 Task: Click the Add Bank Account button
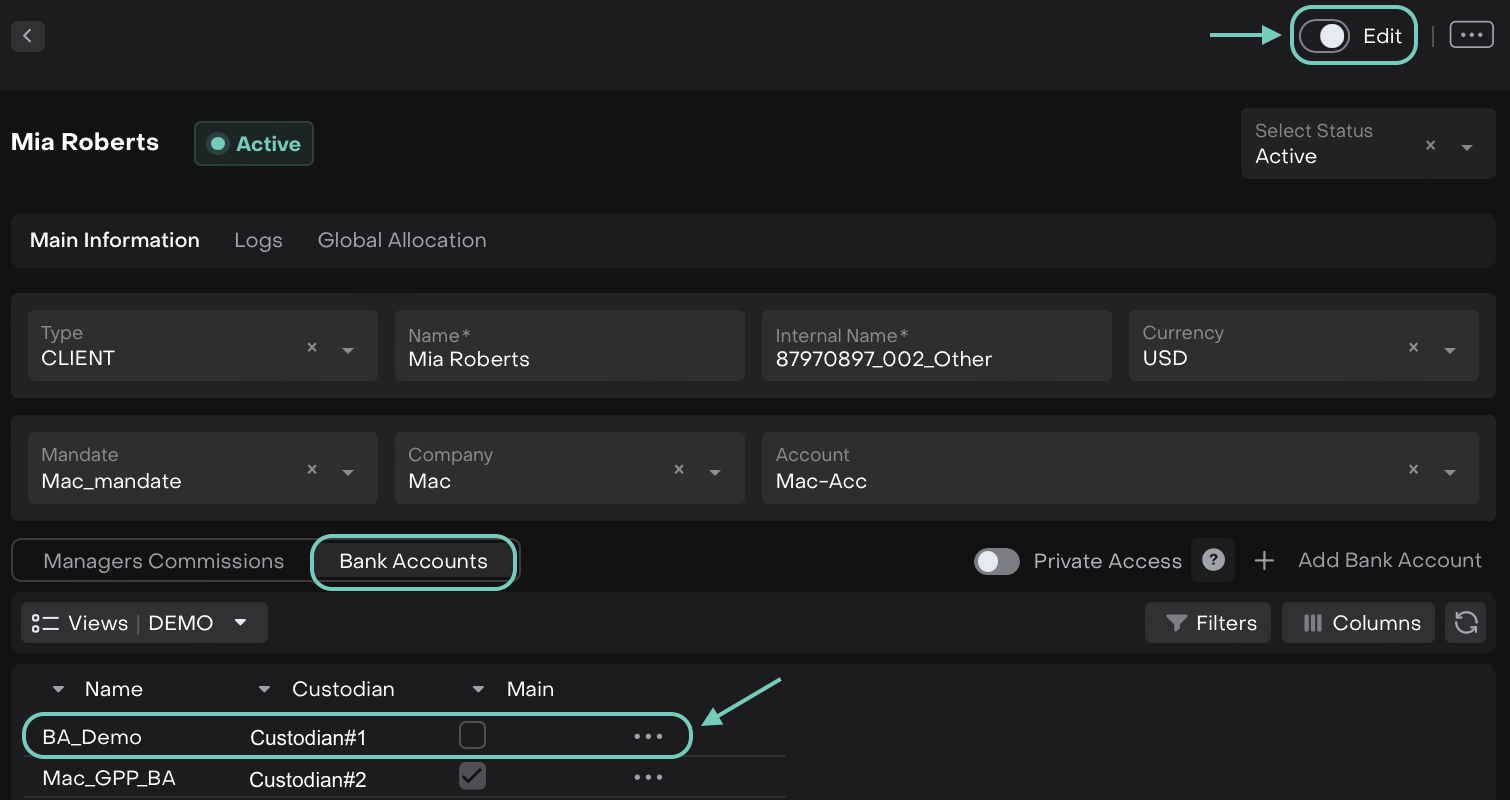(x=1370, y=561)
